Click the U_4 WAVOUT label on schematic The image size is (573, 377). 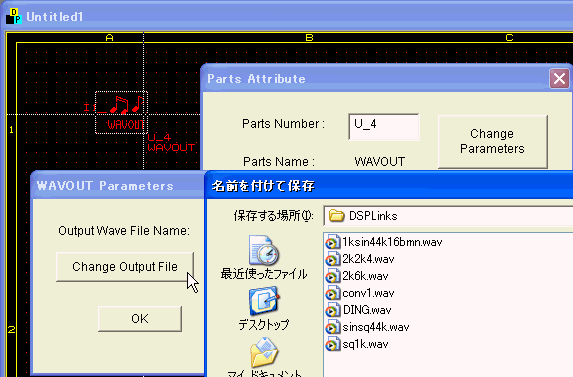171,142
